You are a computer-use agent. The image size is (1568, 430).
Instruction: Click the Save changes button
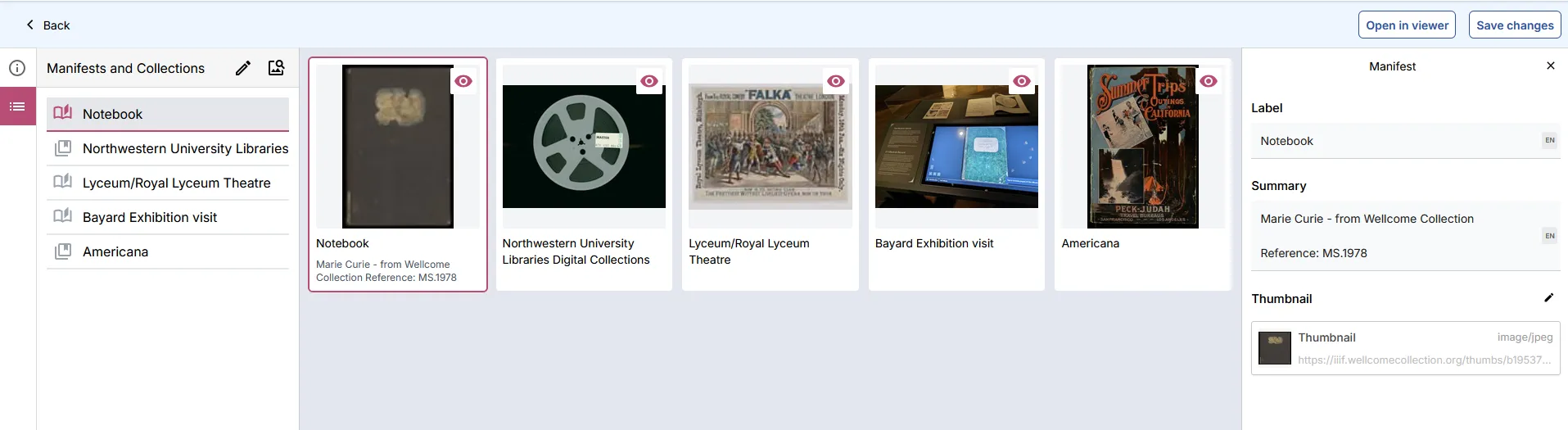coord(1515,25)
